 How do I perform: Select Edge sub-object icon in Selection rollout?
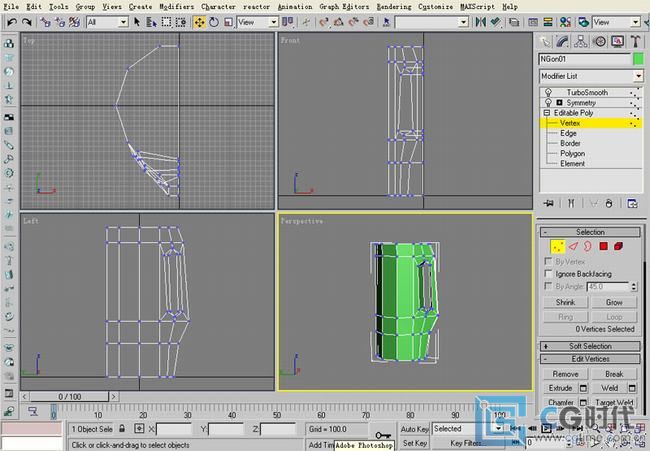click(x=573, y=247)
